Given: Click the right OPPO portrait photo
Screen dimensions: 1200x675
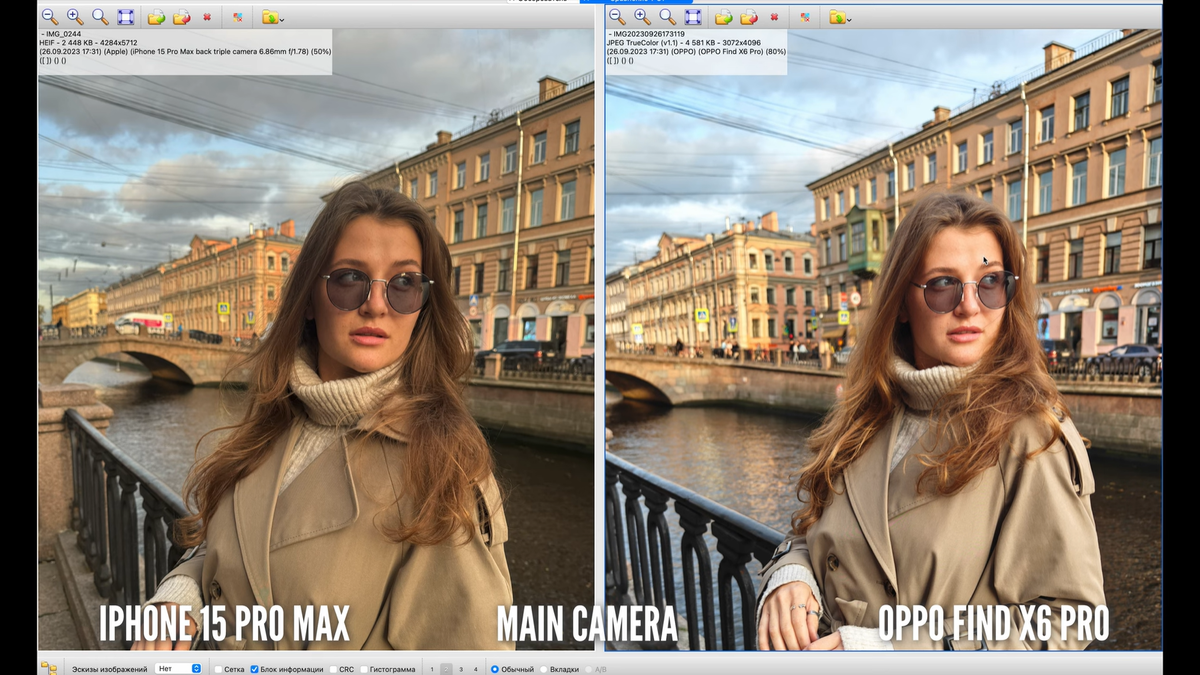Looking at the screenshot, I should [x=884, y=340].
